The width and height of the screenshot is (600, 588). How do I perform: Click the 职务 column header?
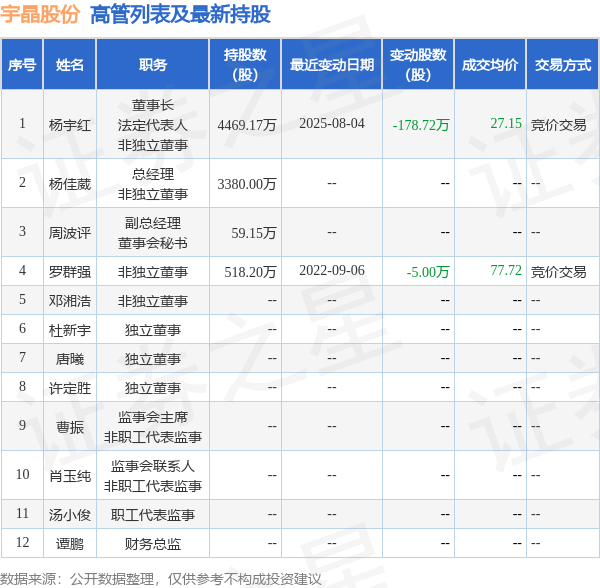click(x=153, y=65)
